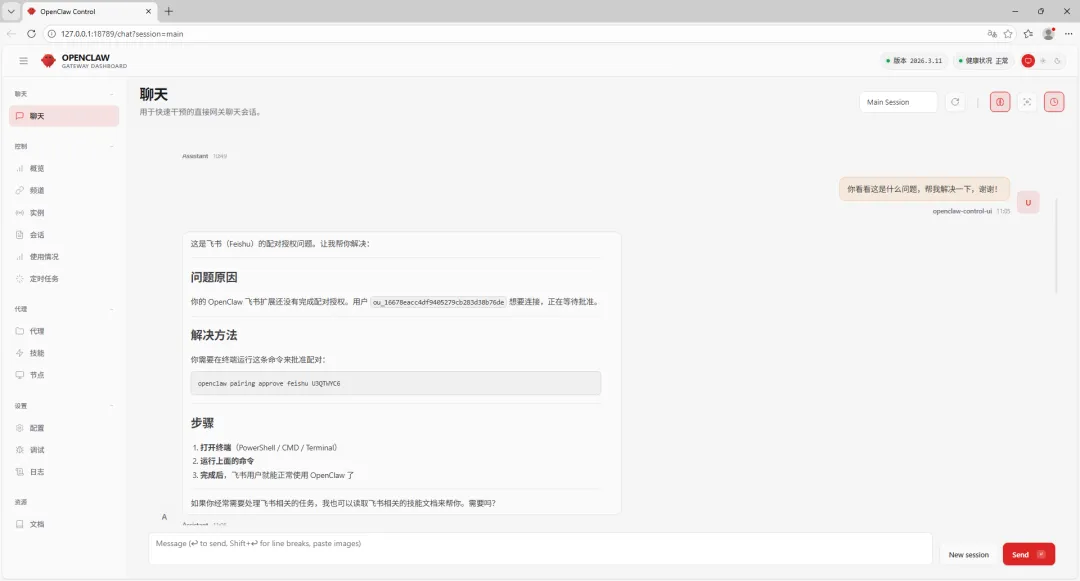Collapse the 资源 sidebar section
The height and width of the screenshot is (581, 1080).
click(x=64, y=502)
